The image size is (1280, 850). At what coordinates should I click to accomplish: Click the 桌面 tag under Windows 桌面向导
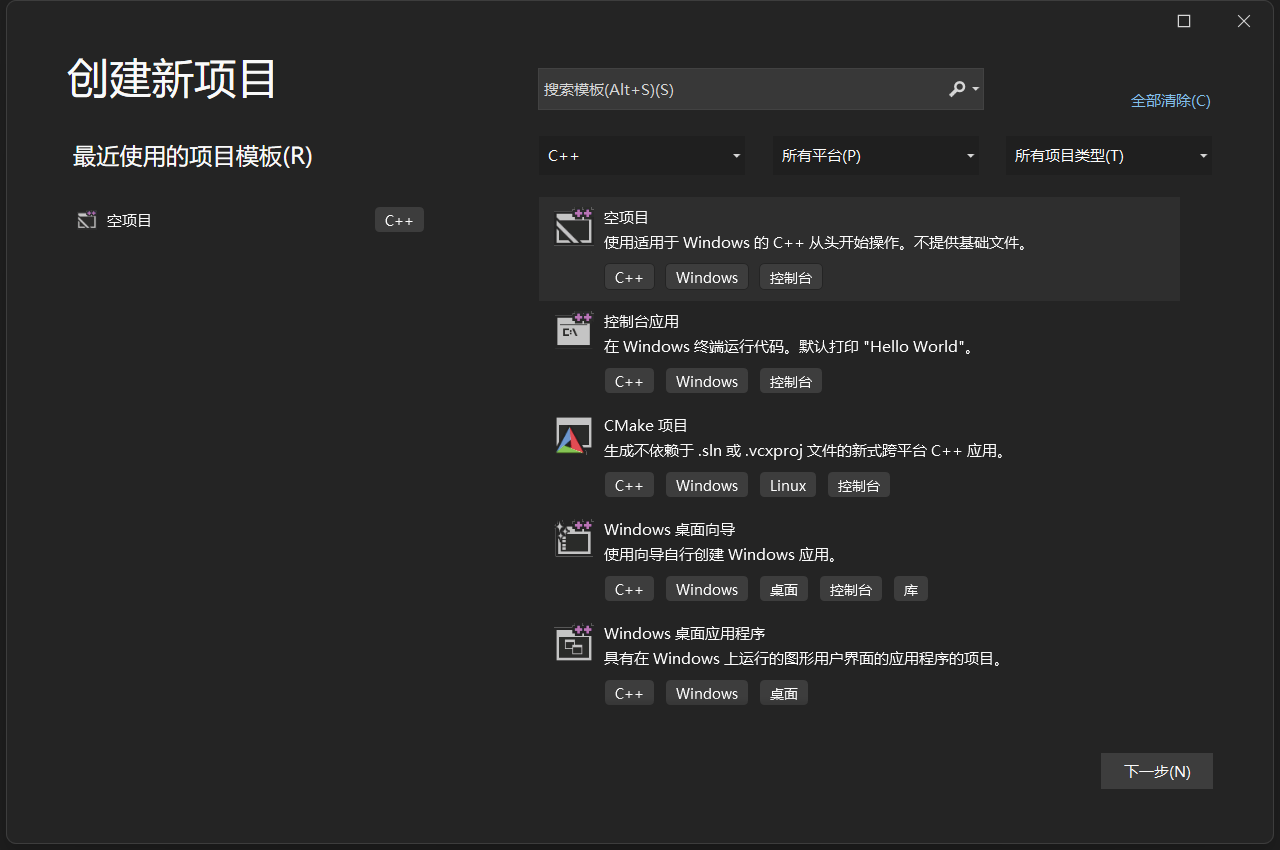tap(784, 589)
